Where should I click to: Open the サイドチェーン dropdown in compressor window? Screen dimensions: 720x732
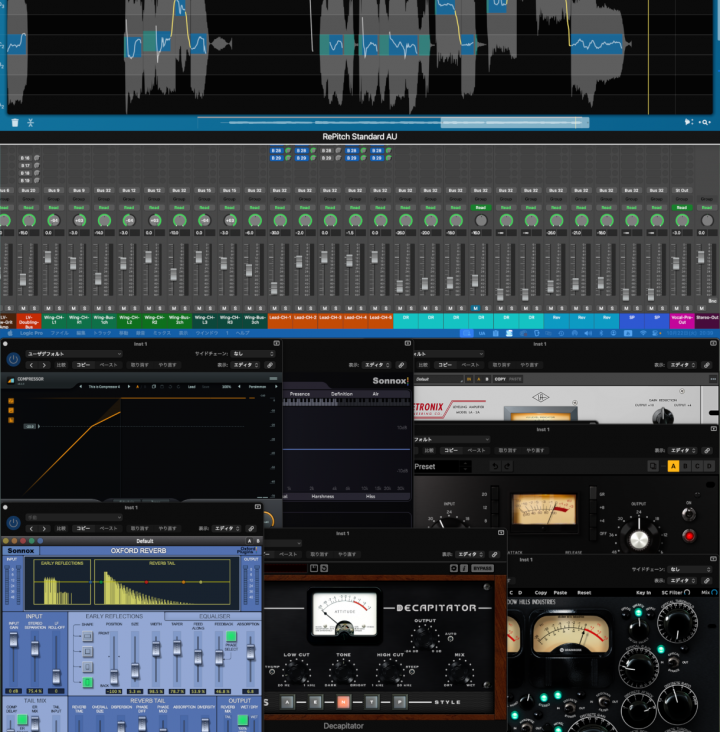coord(250,354)
